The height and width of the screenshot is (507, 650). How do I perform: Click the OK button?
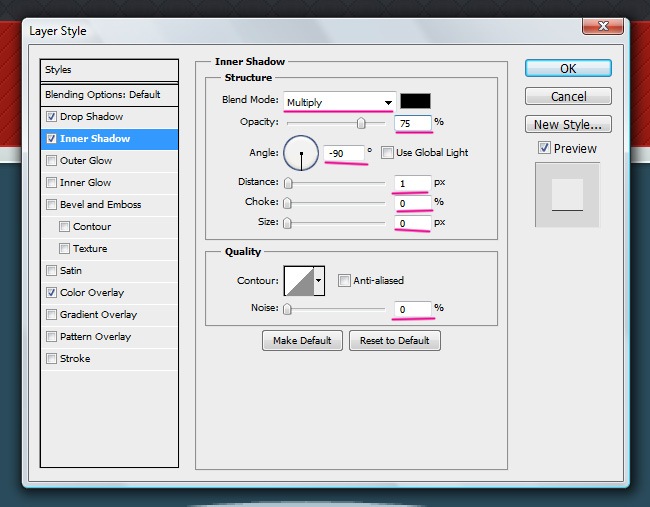[567, 69]
